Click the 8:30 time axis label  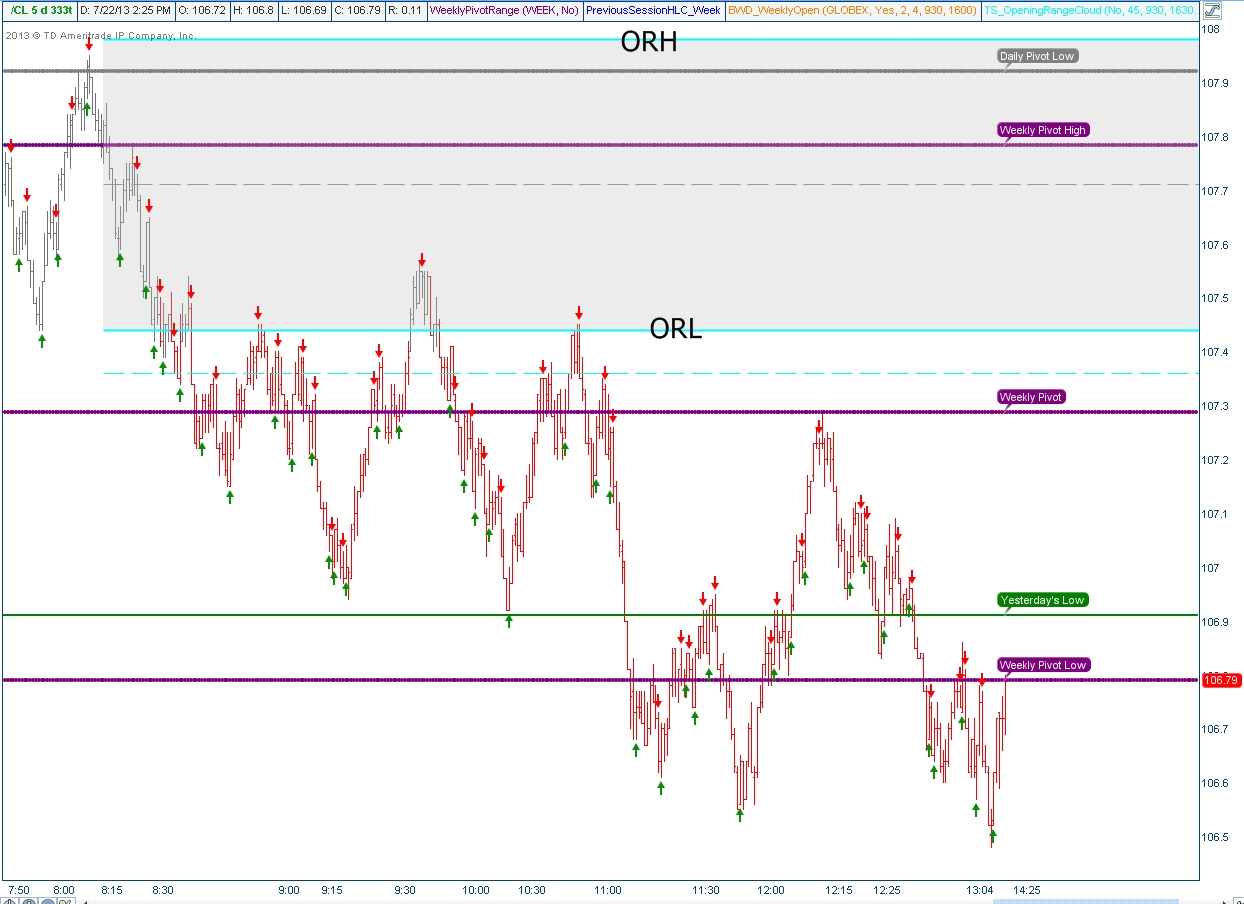163,890
